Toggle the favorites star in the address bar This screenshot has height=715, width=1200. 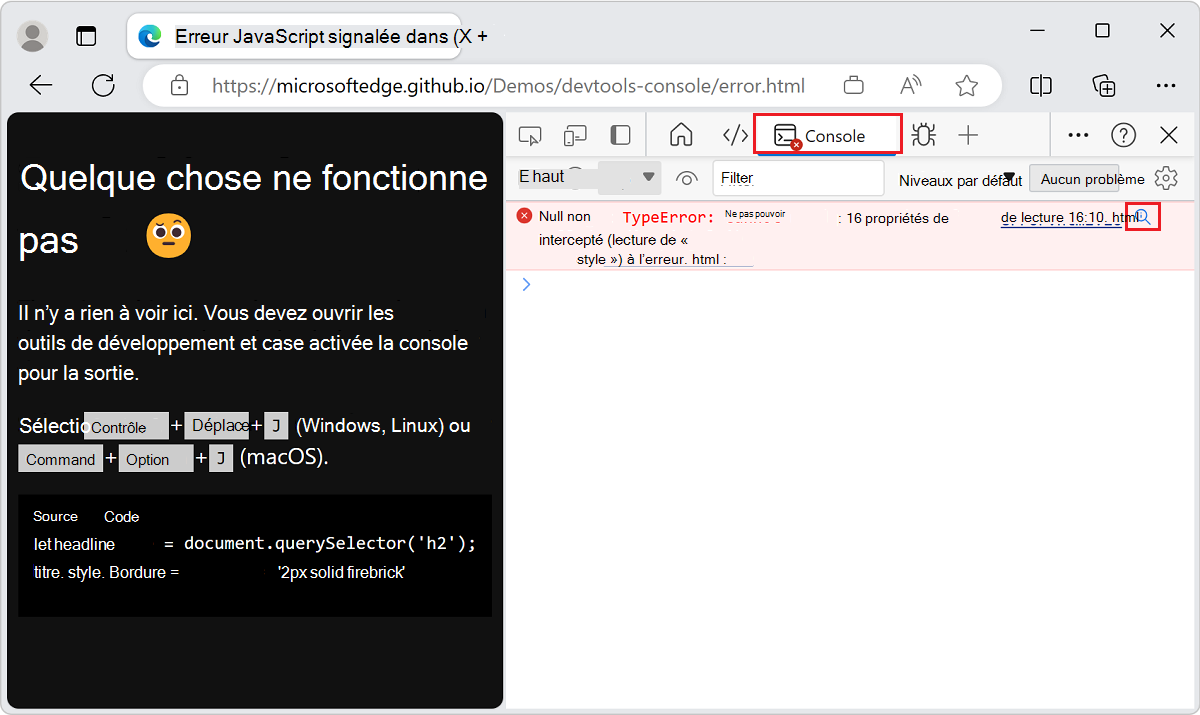coord(967,85)
